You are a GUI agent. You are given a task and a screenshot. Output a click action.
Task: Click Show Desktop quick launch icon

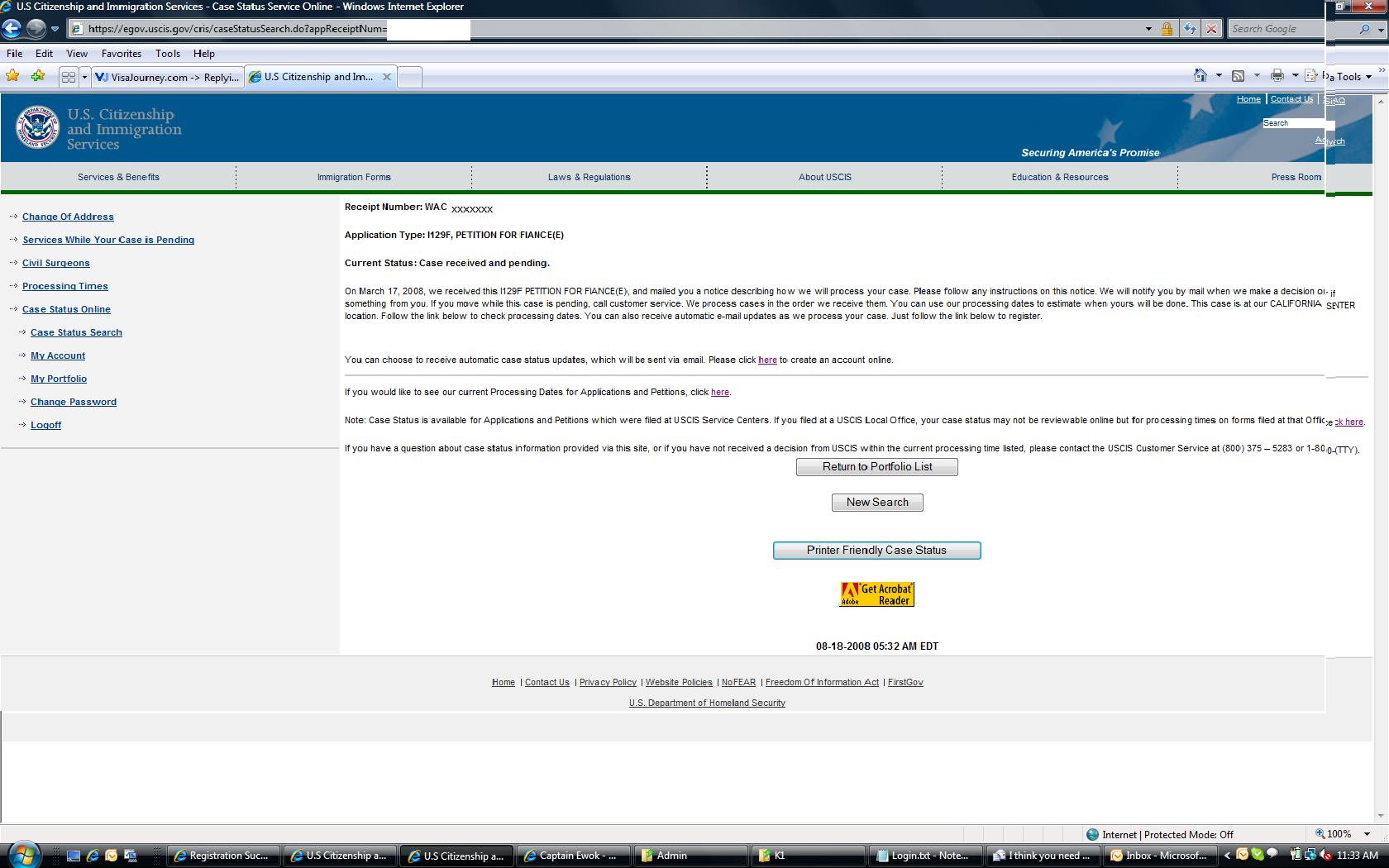point(74,856)
